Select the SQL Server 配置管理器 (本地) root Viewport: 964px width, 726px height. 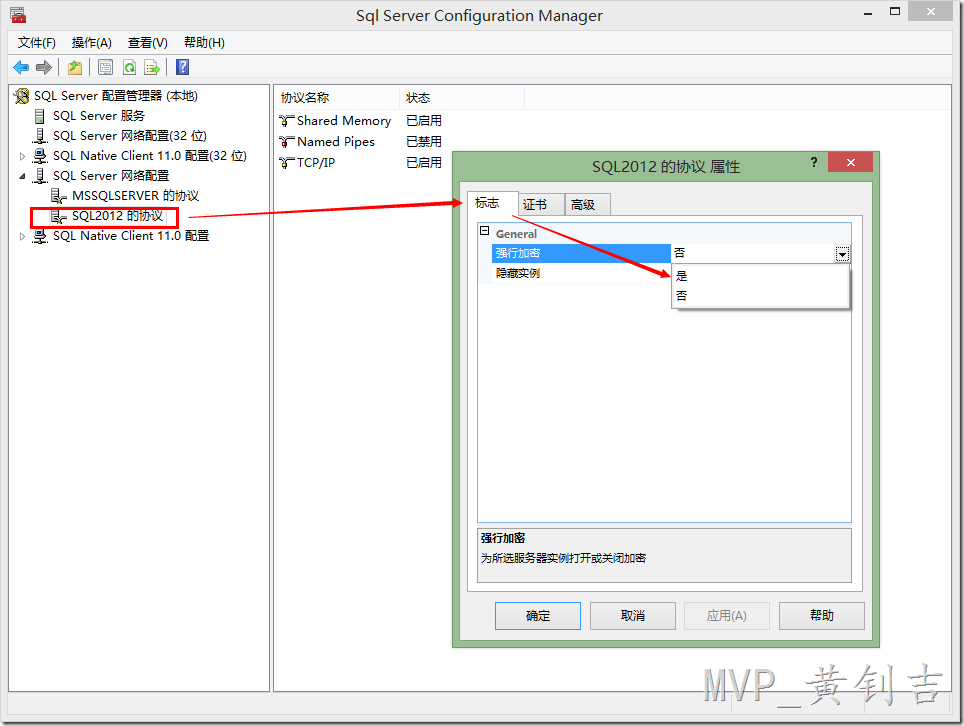click(x=116, y=96)
